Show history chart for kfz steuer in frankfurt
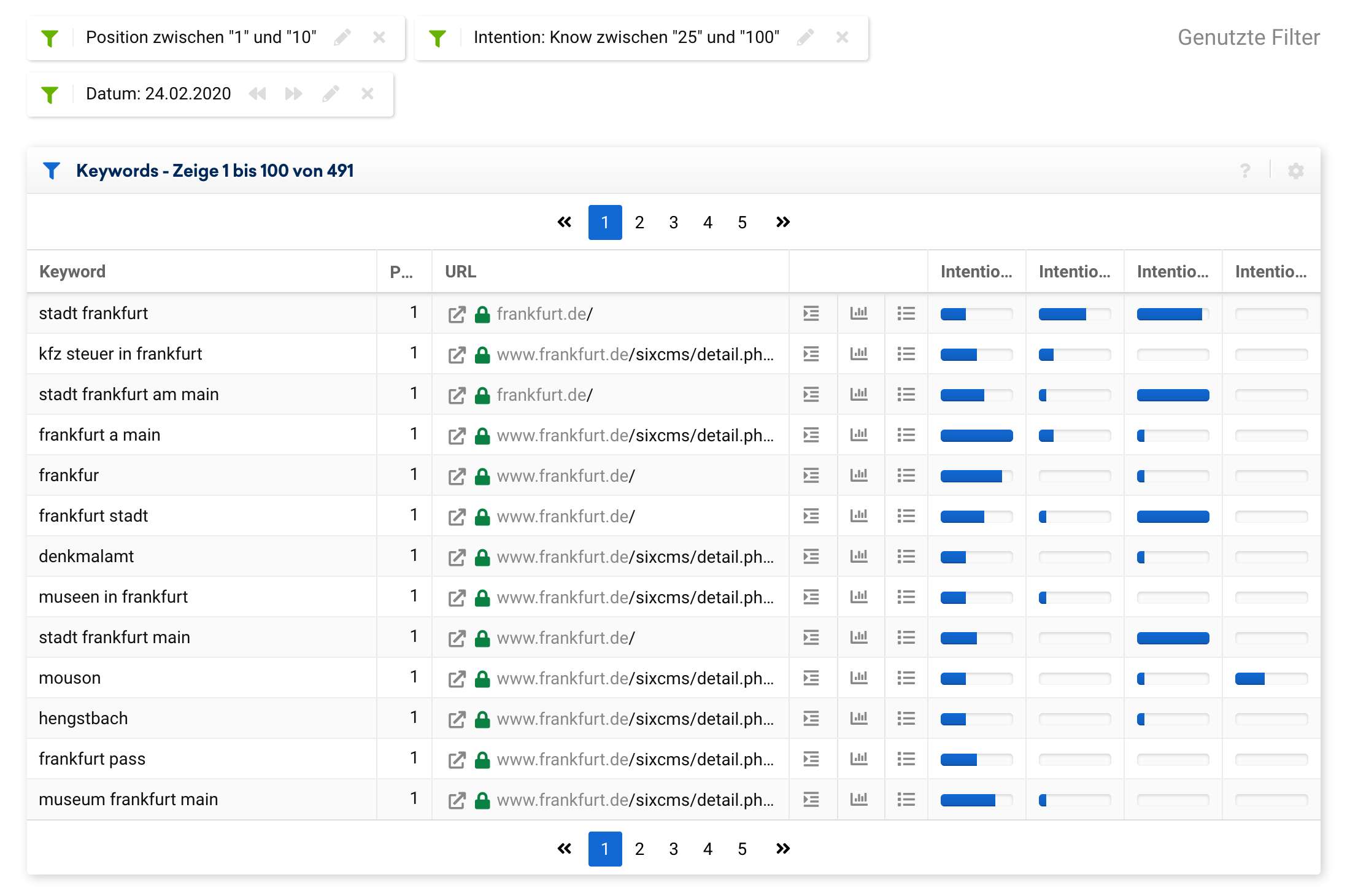1350x896 pixels. [859, 354]
